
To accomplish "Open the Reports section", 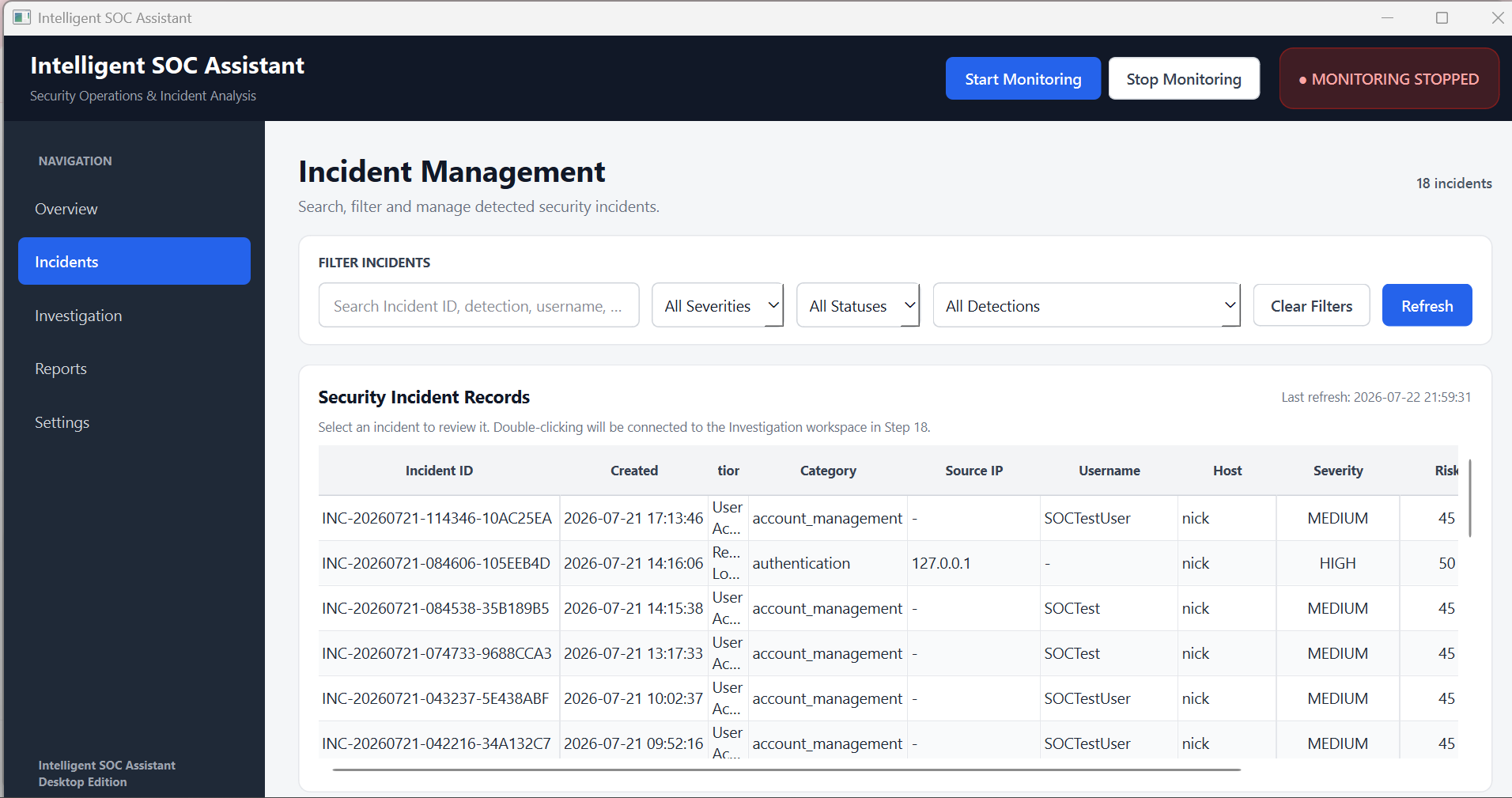I will [134, 369].
